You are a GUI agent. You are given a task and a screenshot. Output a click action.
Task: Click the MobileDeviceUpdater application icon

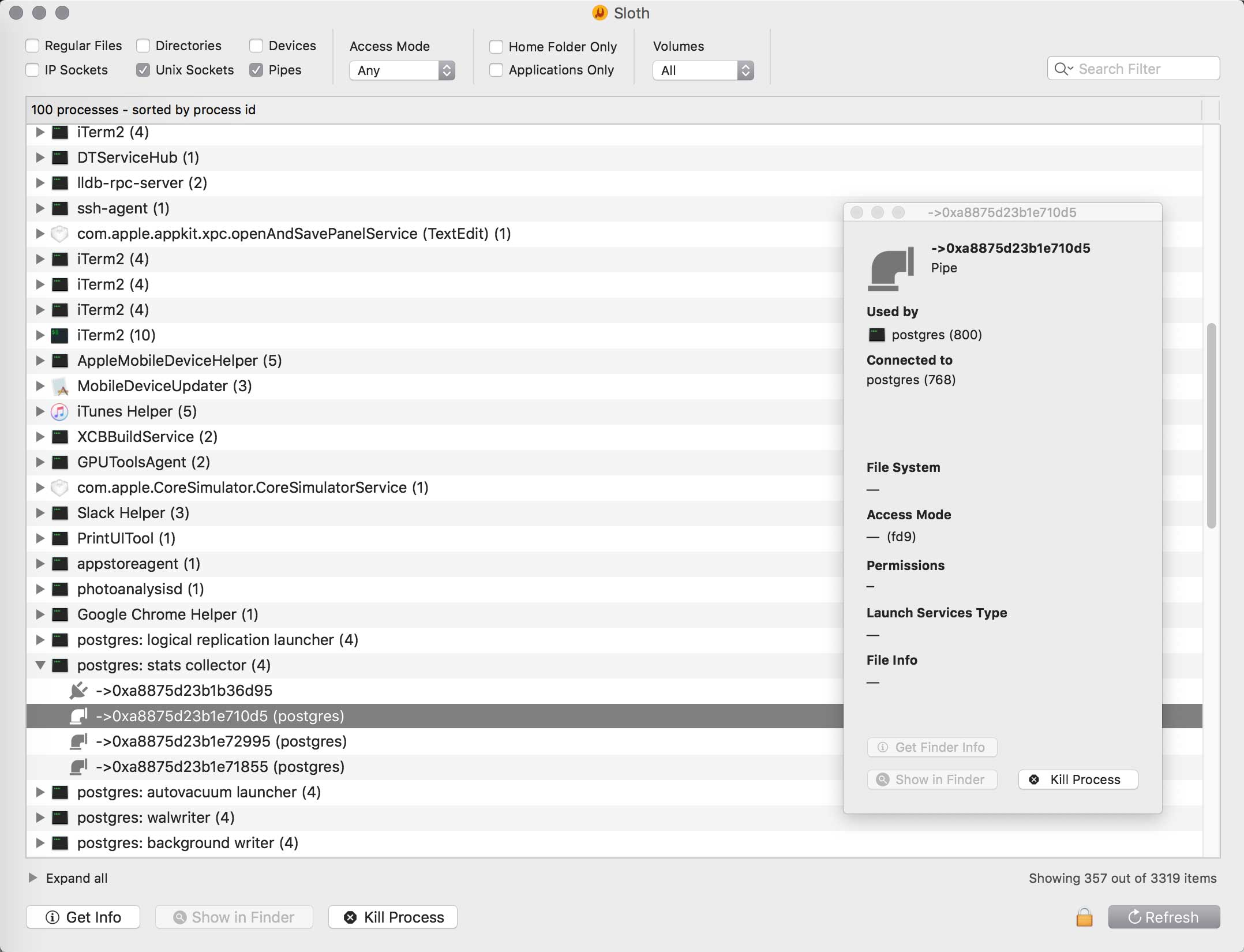(x=59, y=386)
